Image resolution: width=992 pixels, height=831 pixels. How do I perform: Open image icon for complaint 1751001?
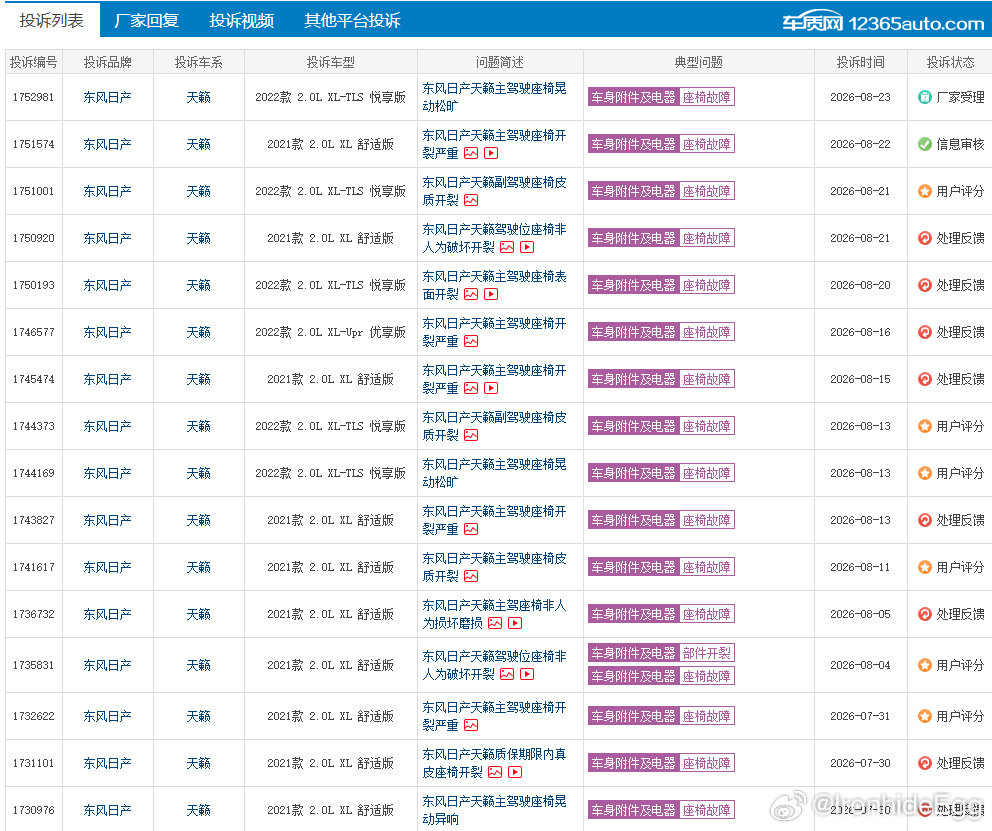pyautogui.click(x=471, y=200)
